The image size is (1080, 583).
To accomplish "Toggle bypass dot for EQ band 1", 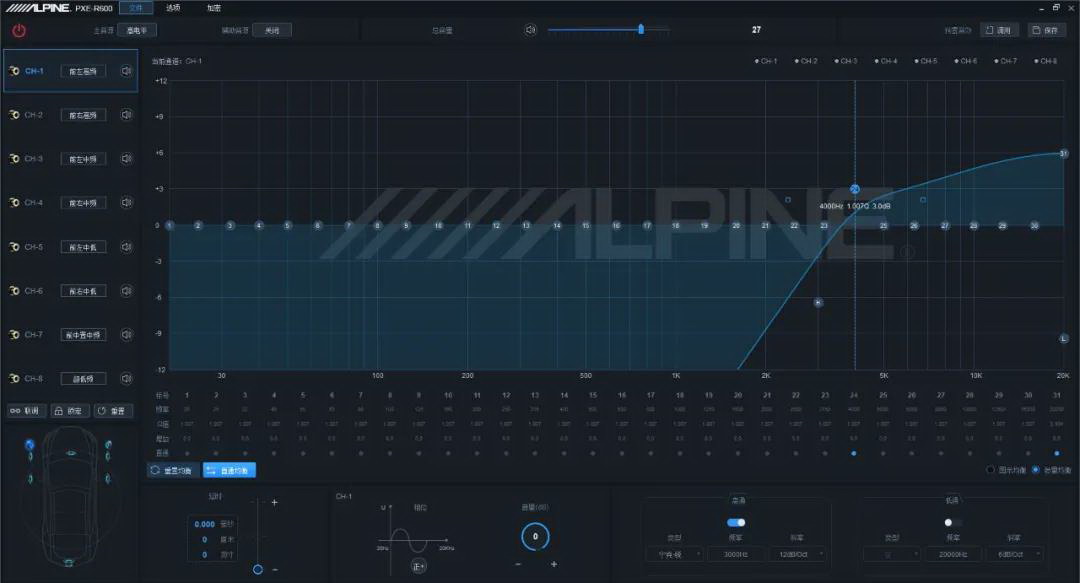I will click(x=187, y=453).
